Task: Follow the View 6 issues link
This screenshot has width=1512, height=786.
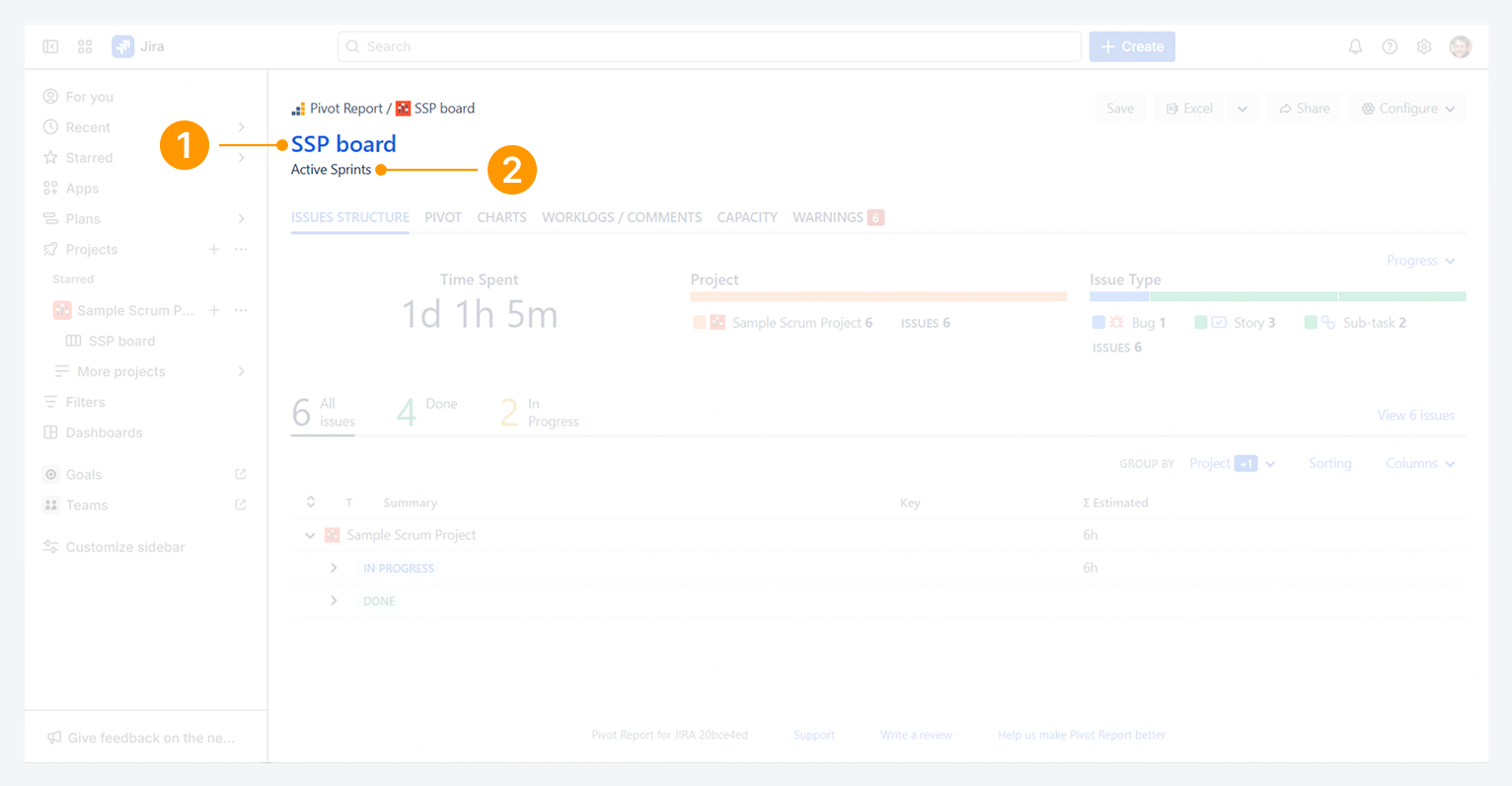Action: [1415, 416]
